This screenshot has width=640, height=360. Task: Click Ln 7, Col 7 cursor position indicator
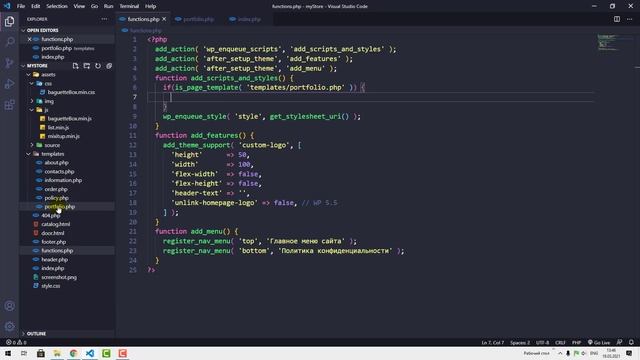pyautogui.click(x=493, y=342)
